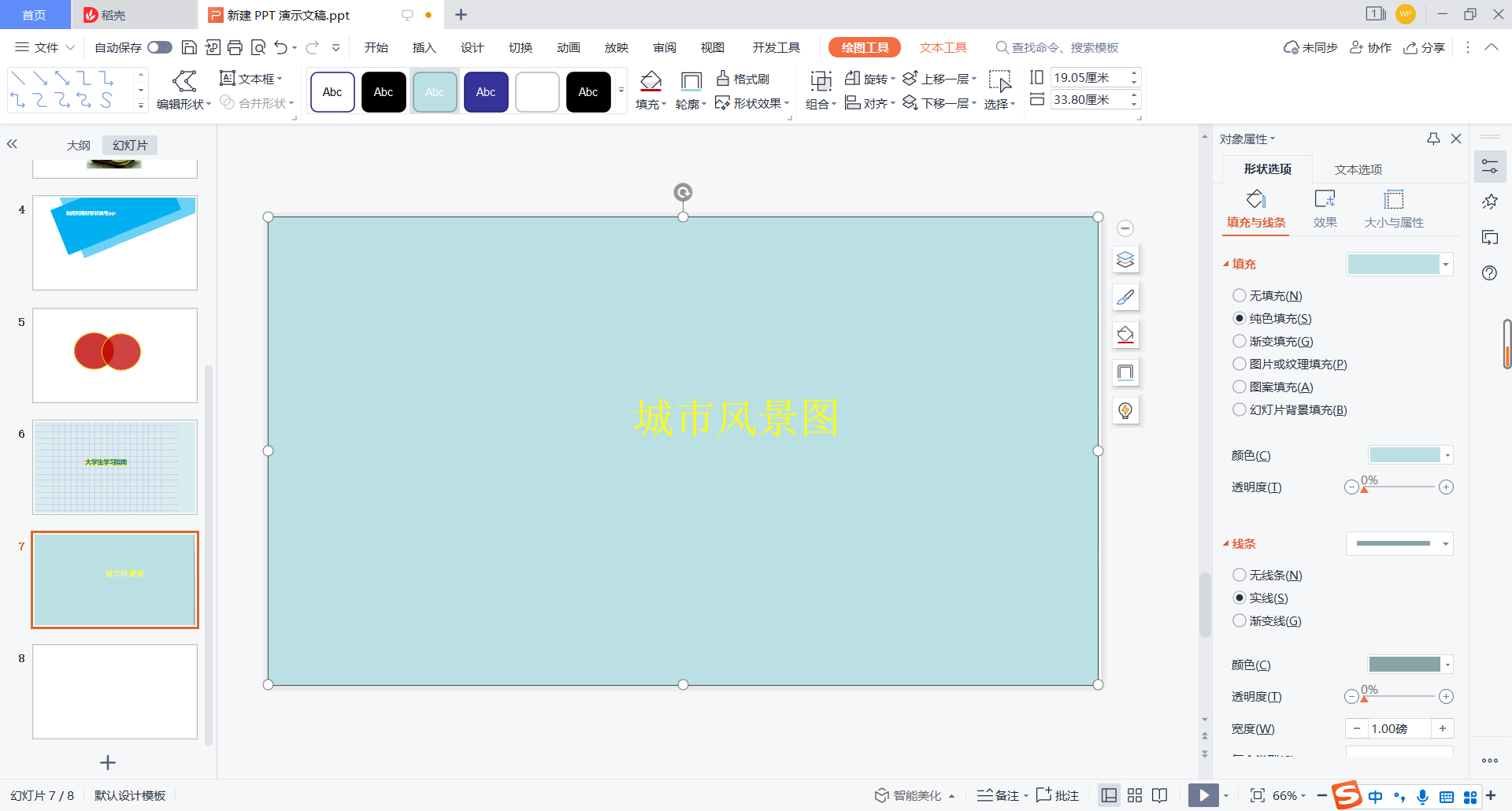Click the Select (选择) cursor icon
The width and height of the screenshot is (1512, 811).
coord(1000,81)
